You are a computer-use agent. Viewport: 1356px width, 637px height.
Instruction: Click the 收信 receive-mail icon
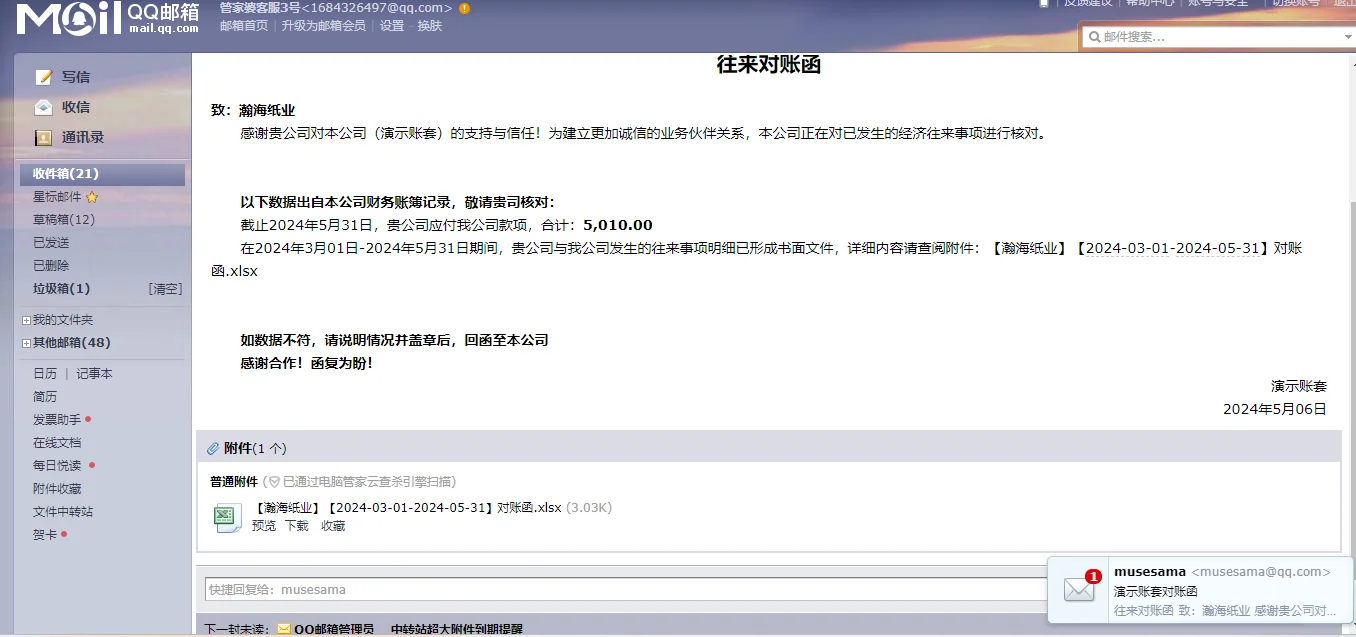pyautogui.click(x=42, y=107)
